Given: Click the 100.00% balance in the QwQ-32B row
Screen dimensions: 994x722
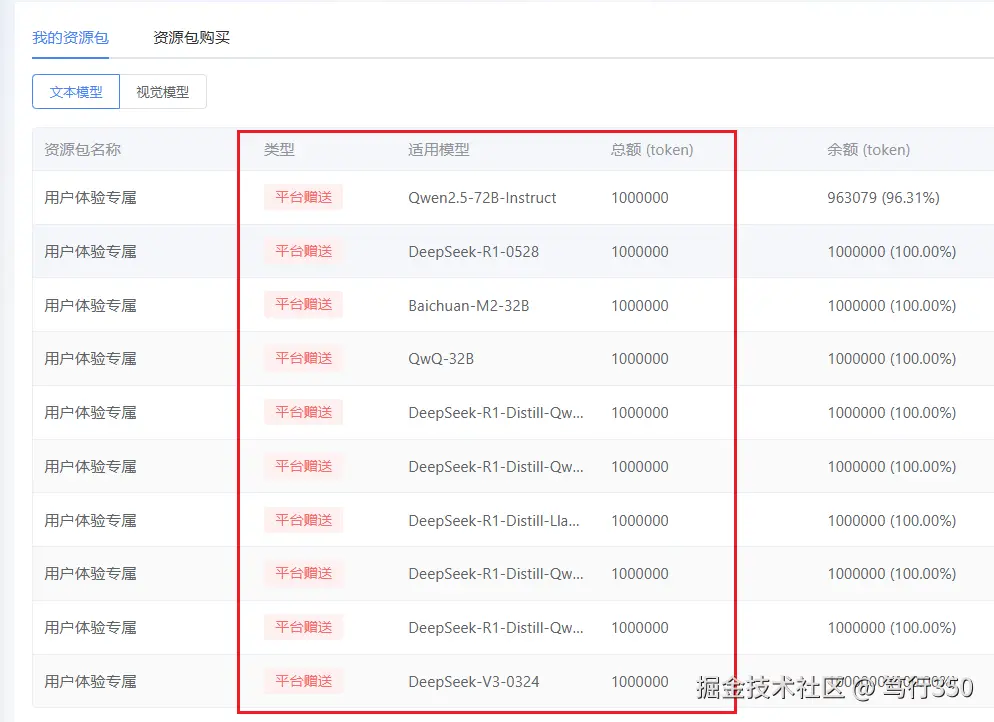Looking at the screenshot, I should (x=892, y=359).
